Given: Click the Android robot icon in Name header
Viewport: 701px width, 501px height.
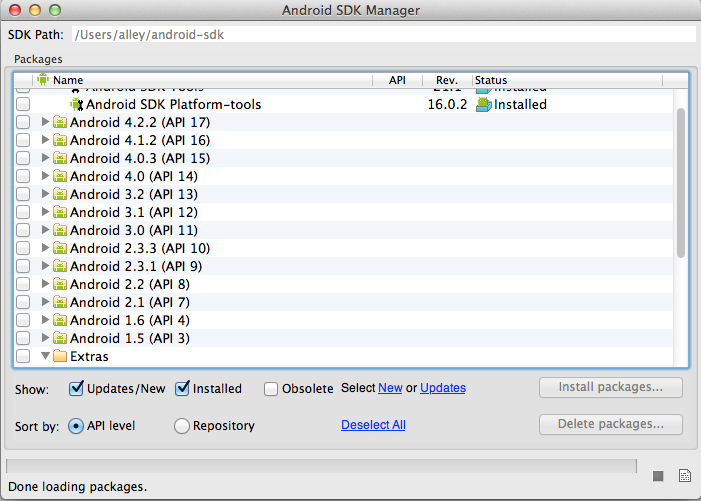Looking at the screenshot, I should (x=43, y=80).
